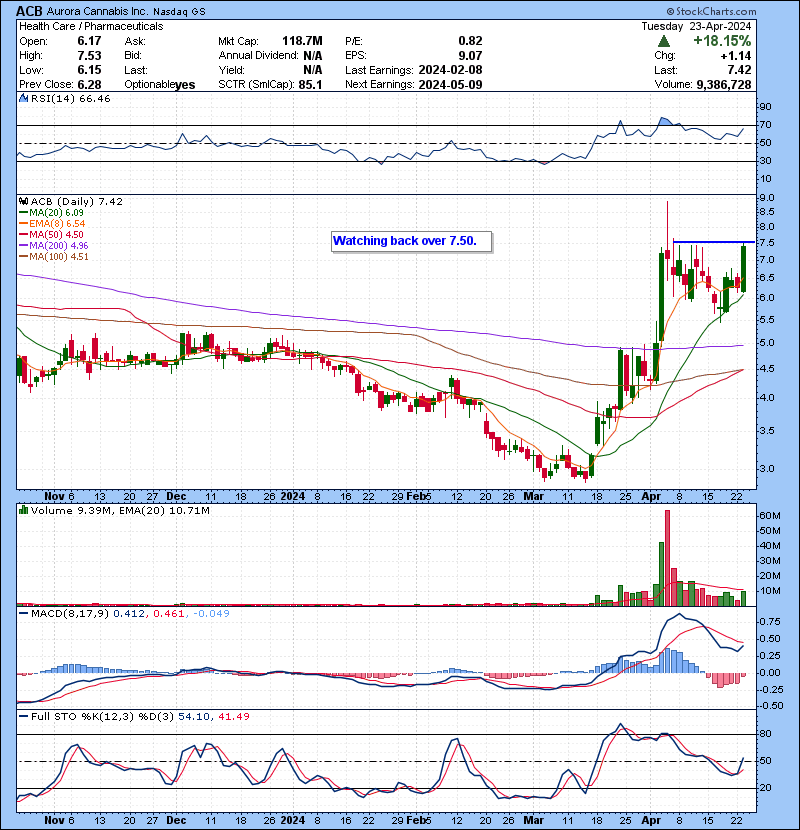Image resolution: width=800 pixels, height=830 pixels.
Task: Click the Prev Close 6.28 value
Action: pos(89,85)
